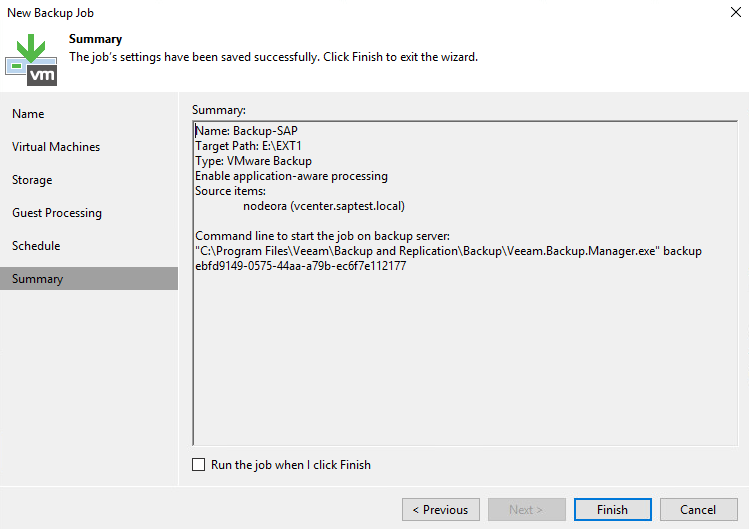Select the Guest Processing step
The image size is (749, 529).
click(57, 213)
